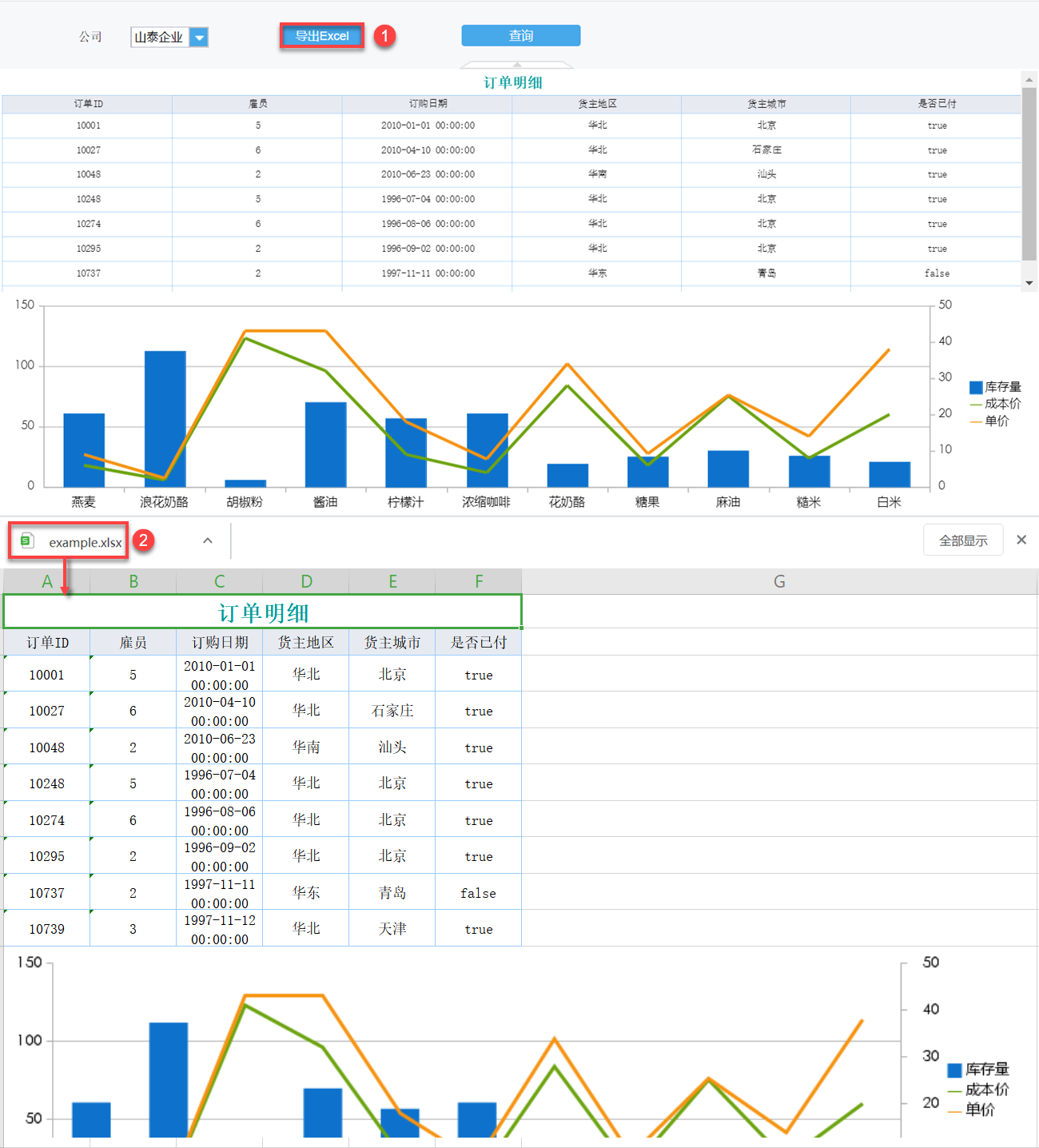Select the 订购日期 header cell in Excel
The image size is (1039, 1148).
[x=220, y=642]
